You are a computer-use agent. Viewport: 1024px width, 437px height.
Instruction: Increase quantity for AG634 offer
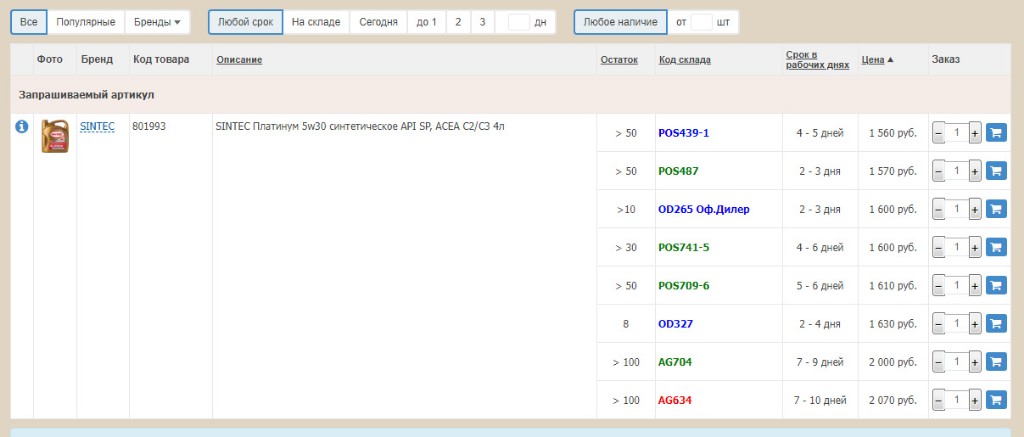975,400
